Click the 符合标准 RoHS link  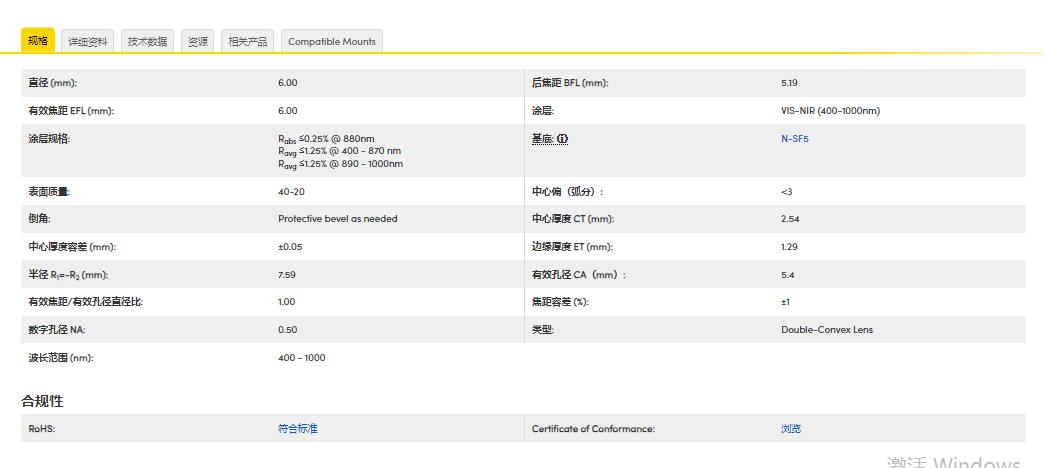coord(297,429)
